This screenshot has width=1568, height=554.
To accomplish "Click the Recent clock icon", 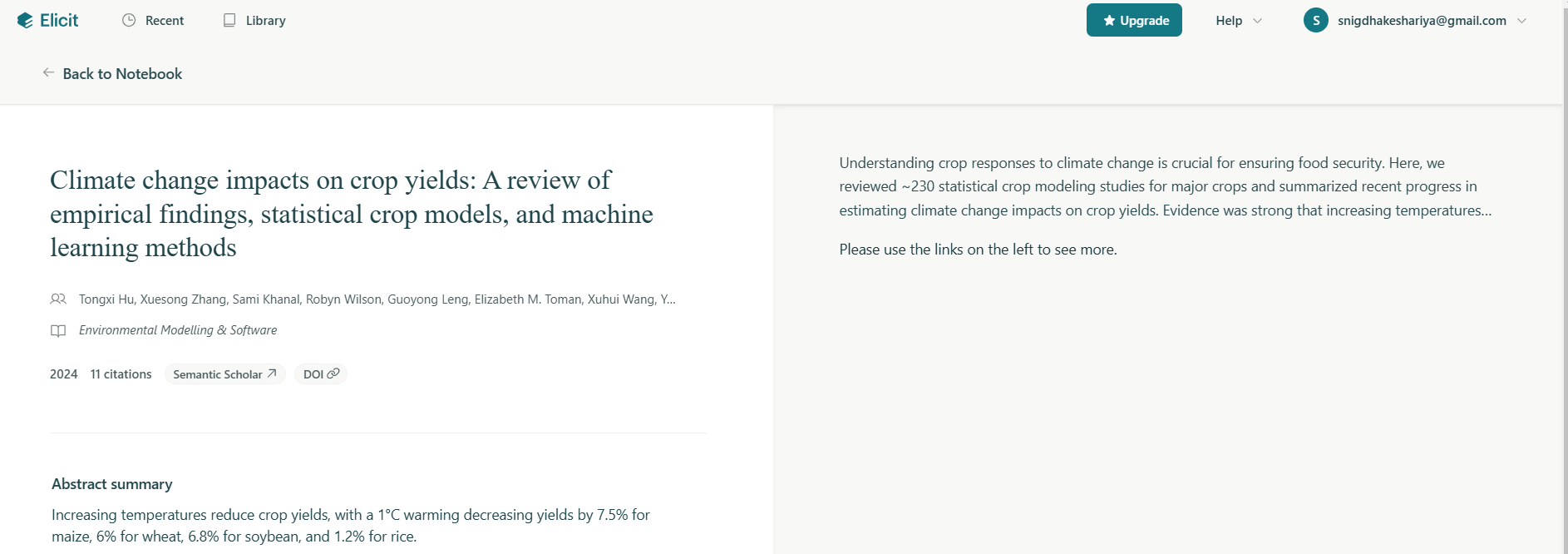I will click(129, 21).
